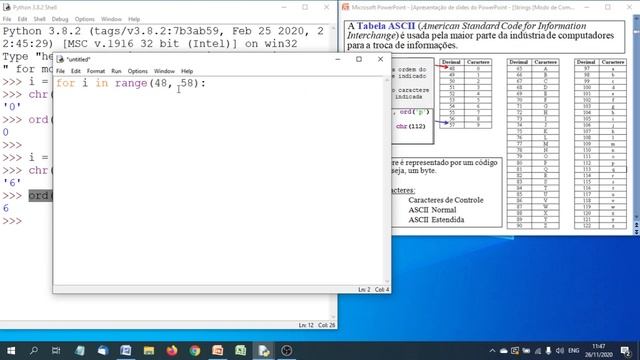Minimize the untitled editor window

tap(338, 59)
